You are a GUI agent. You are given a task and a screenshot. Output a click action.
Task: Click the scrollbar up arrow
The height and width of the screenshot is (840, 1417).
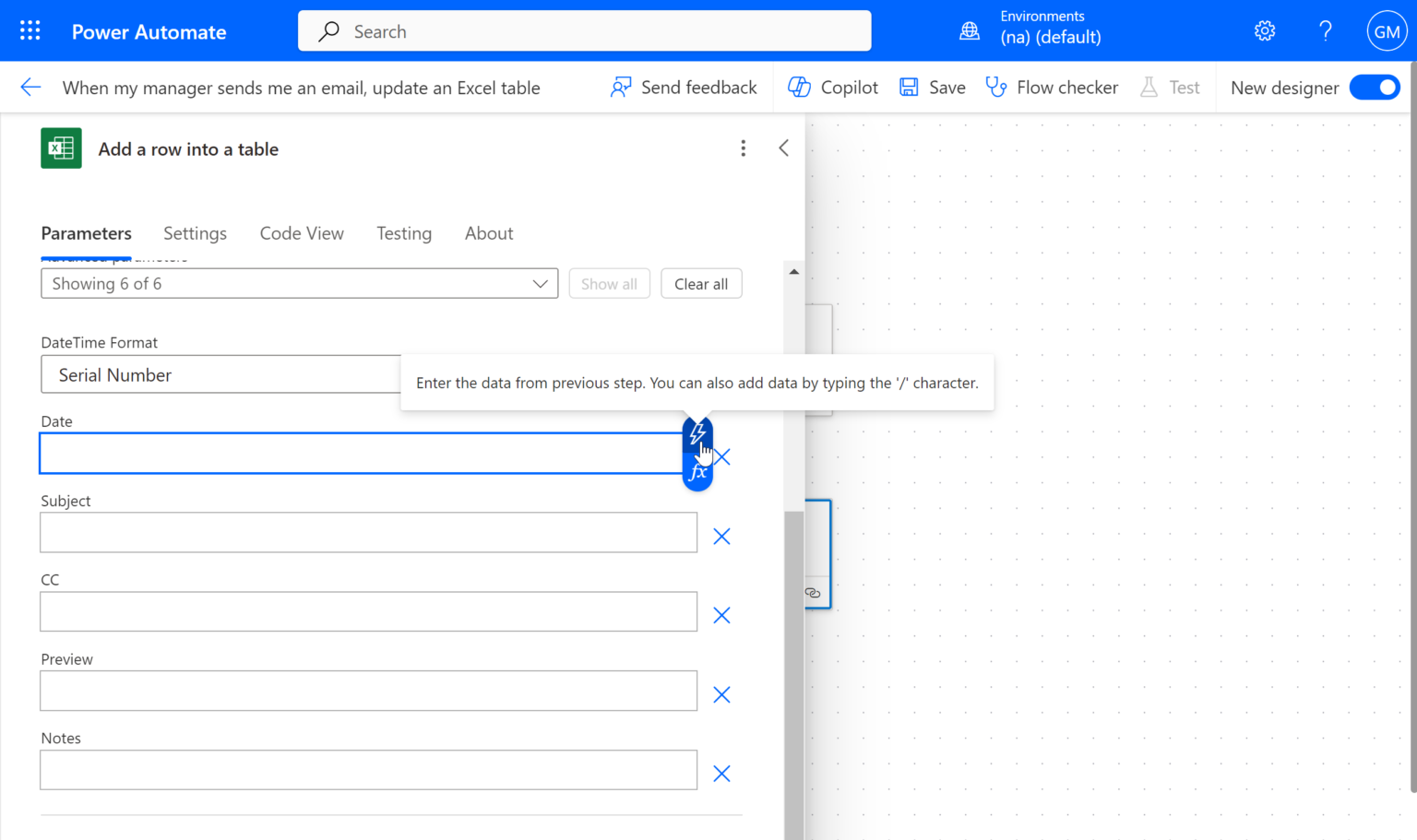(793, 272)
